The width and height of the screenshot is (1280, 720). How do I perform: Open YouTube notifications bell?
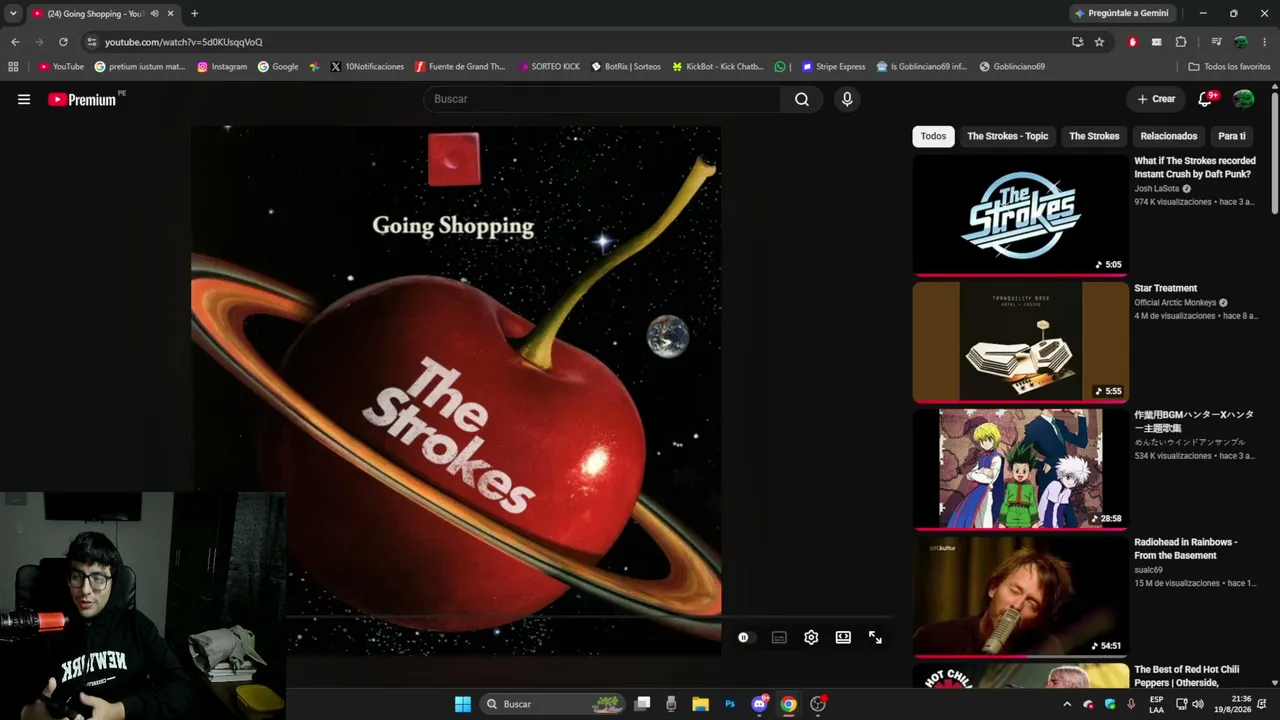tap(1205, 99)
